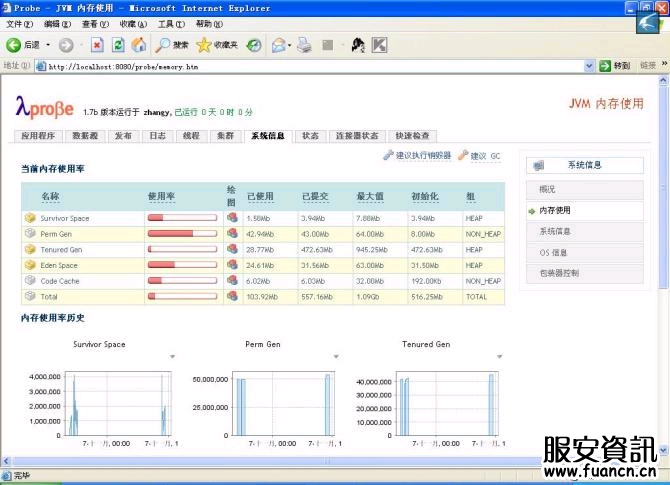Click the Survivor Space pool icon
The image size is (670, 485).
30,218
